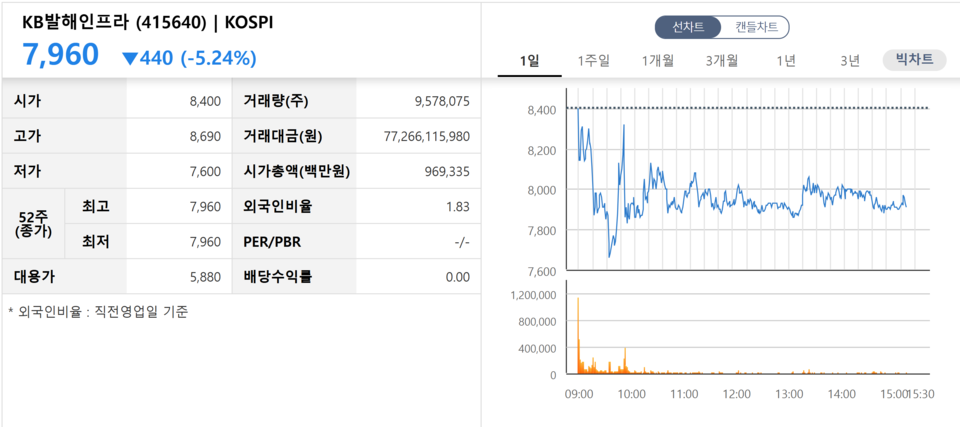Click the market cap value 969,335
This screenshot has height=427, width=960.
(449, 172)
